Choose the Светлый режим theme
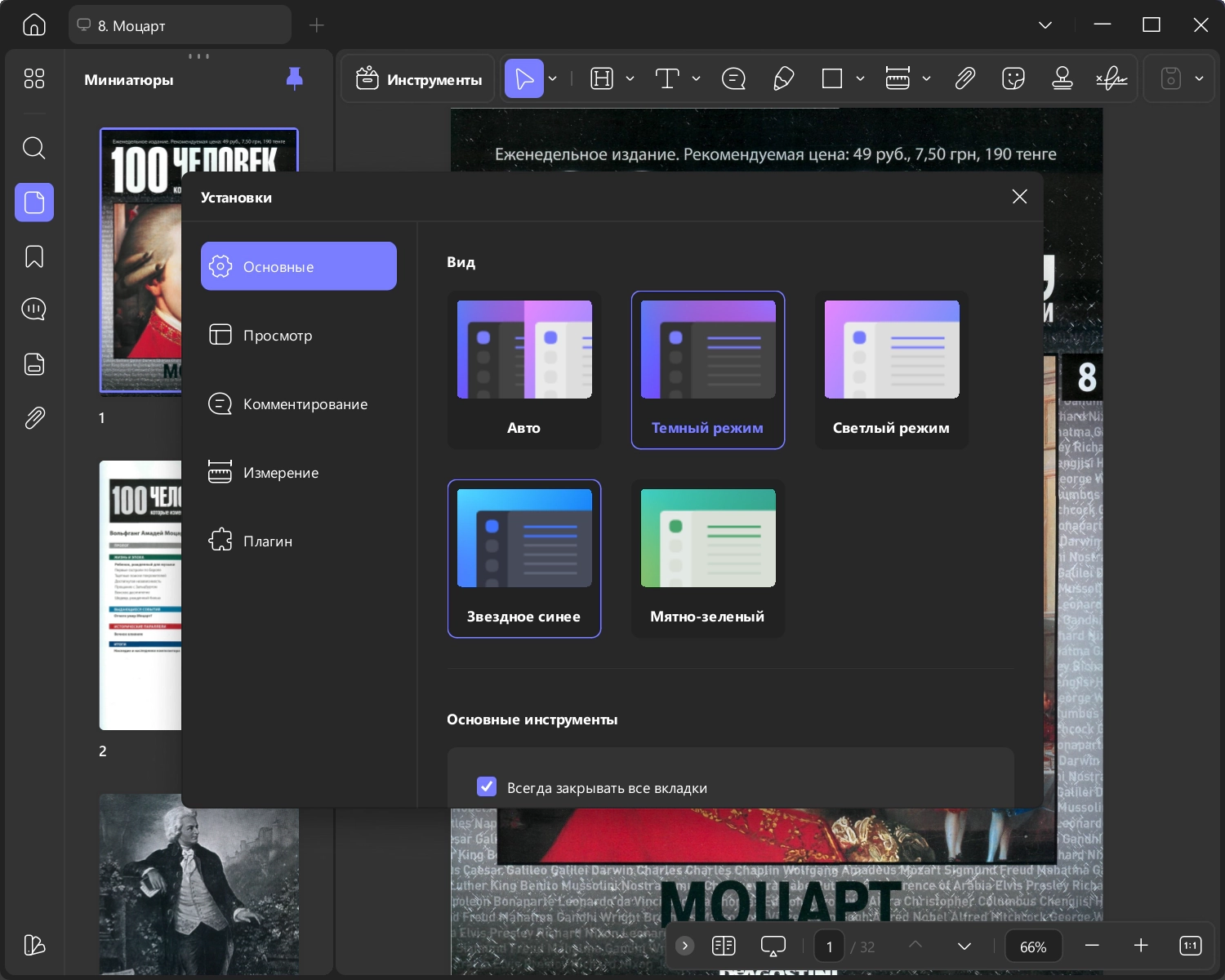 coord(891,370)
